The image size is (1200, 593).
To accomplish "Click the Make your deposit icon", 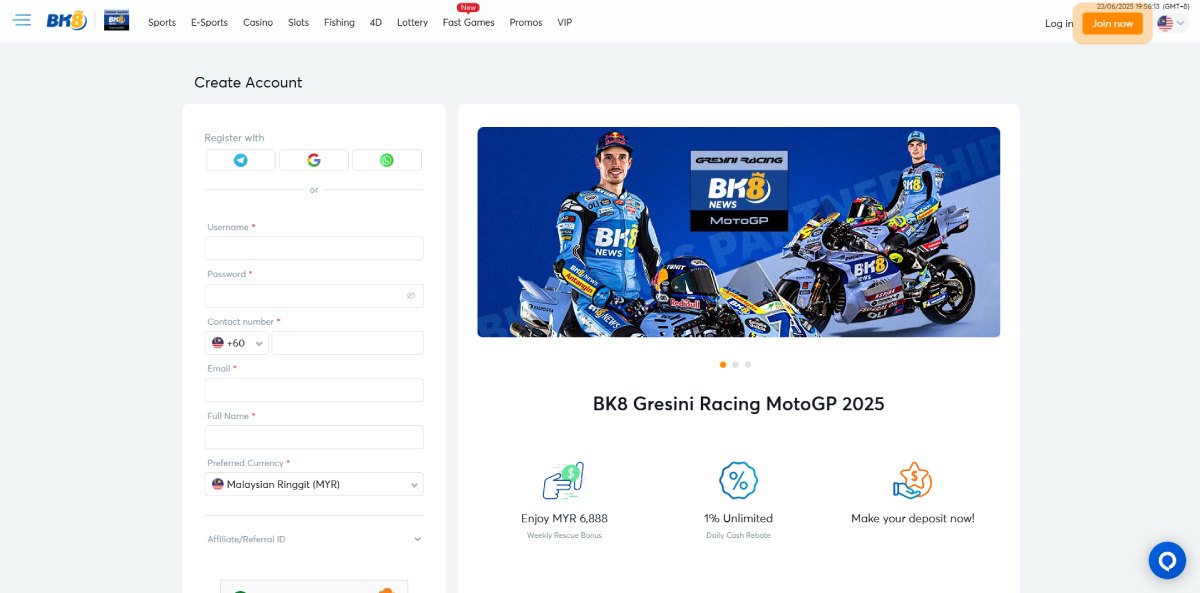I will pyautogui.click(x=912, y=481).
